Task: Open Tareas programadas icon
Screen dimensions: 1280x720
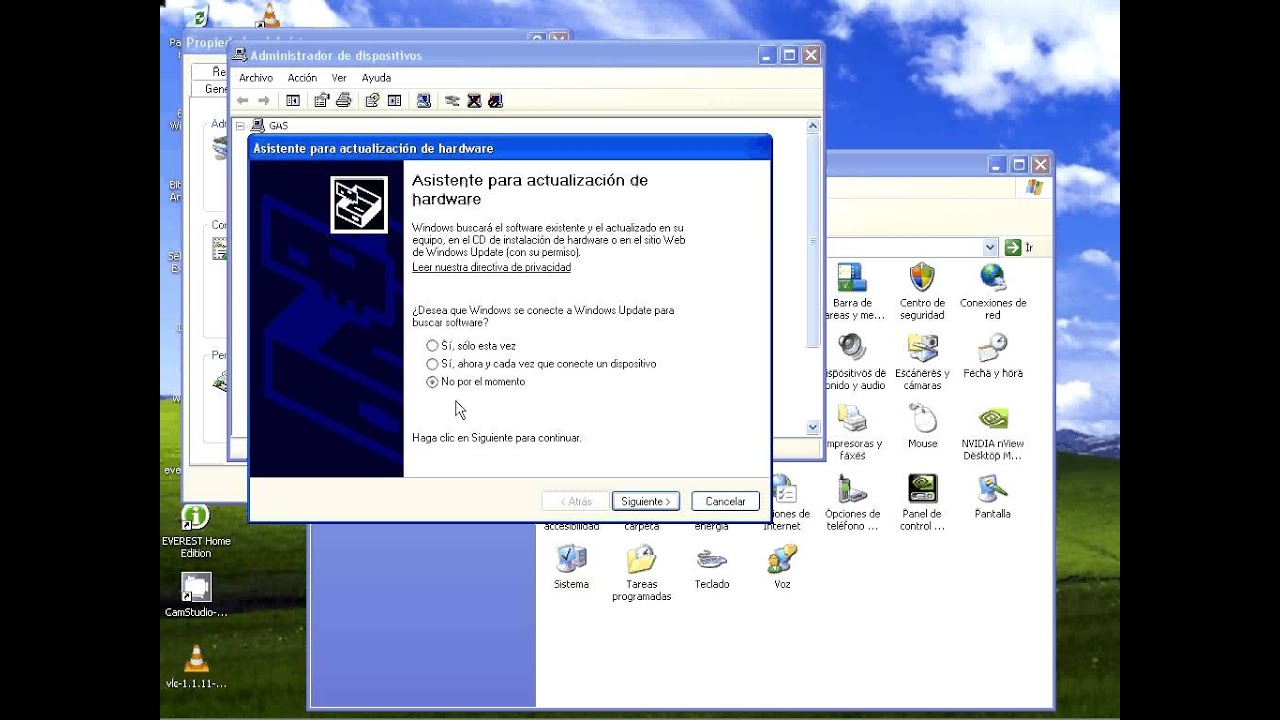Action: point(641,572)
